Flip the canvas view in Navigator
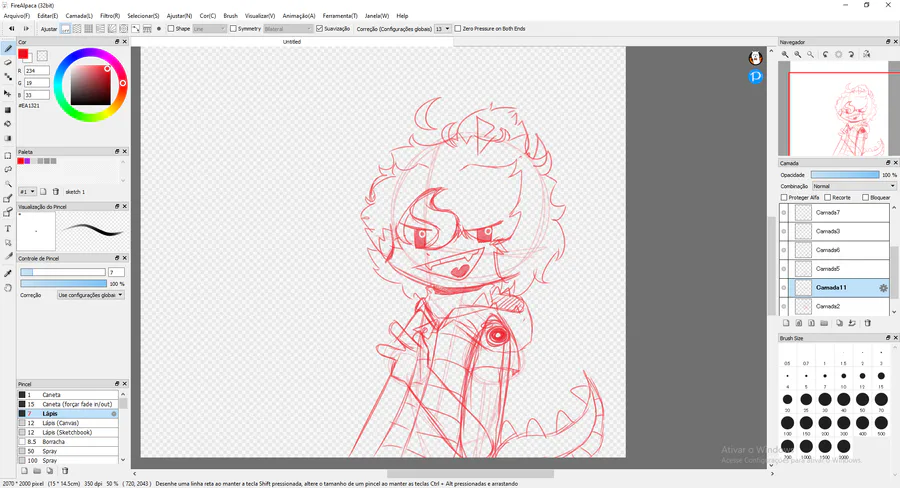The height and width of the screenshot is (488, 900). point(867,54)
